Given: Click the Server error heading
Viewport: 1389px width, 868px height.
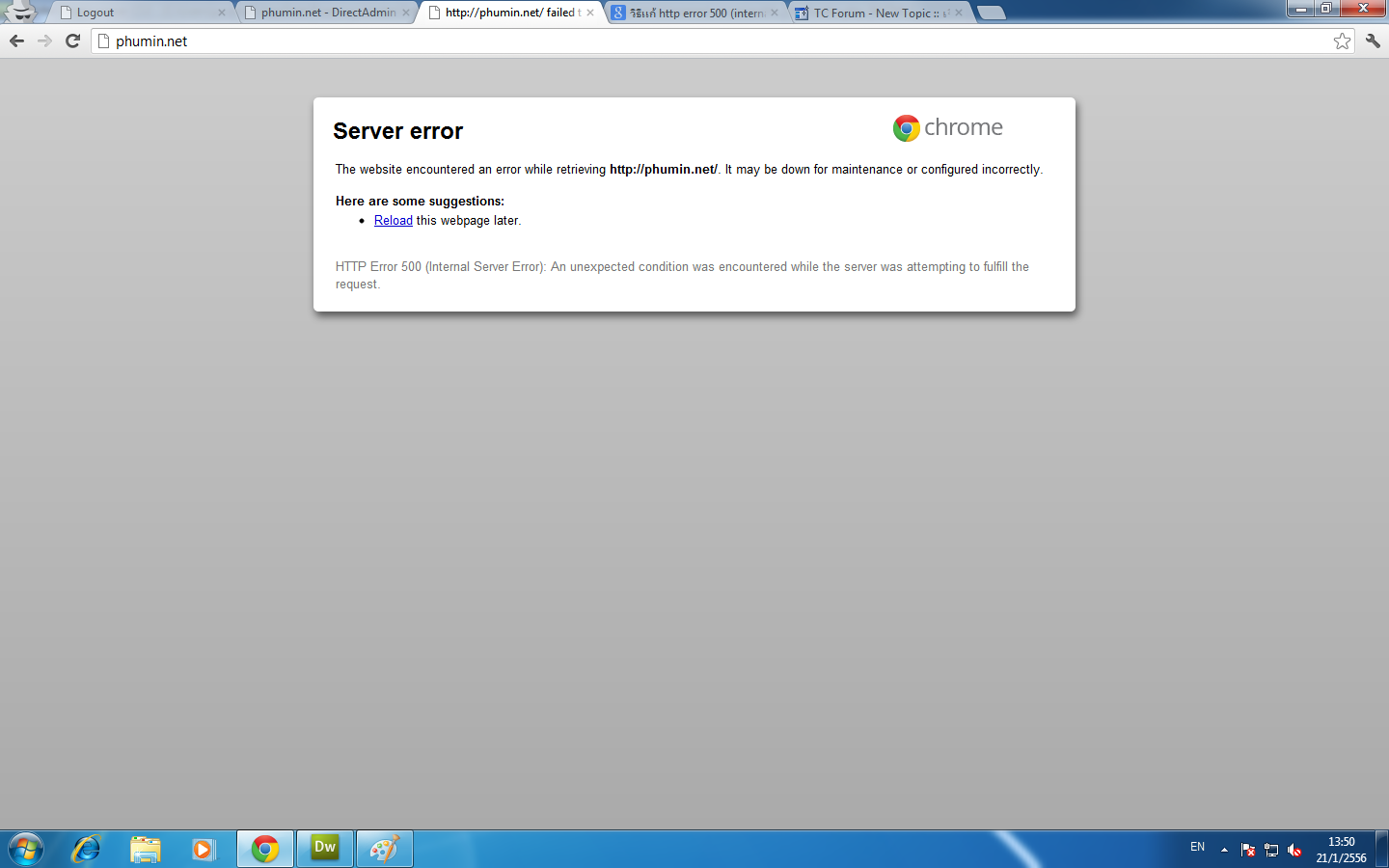Looking at the screenshot, I should point(397,131).
